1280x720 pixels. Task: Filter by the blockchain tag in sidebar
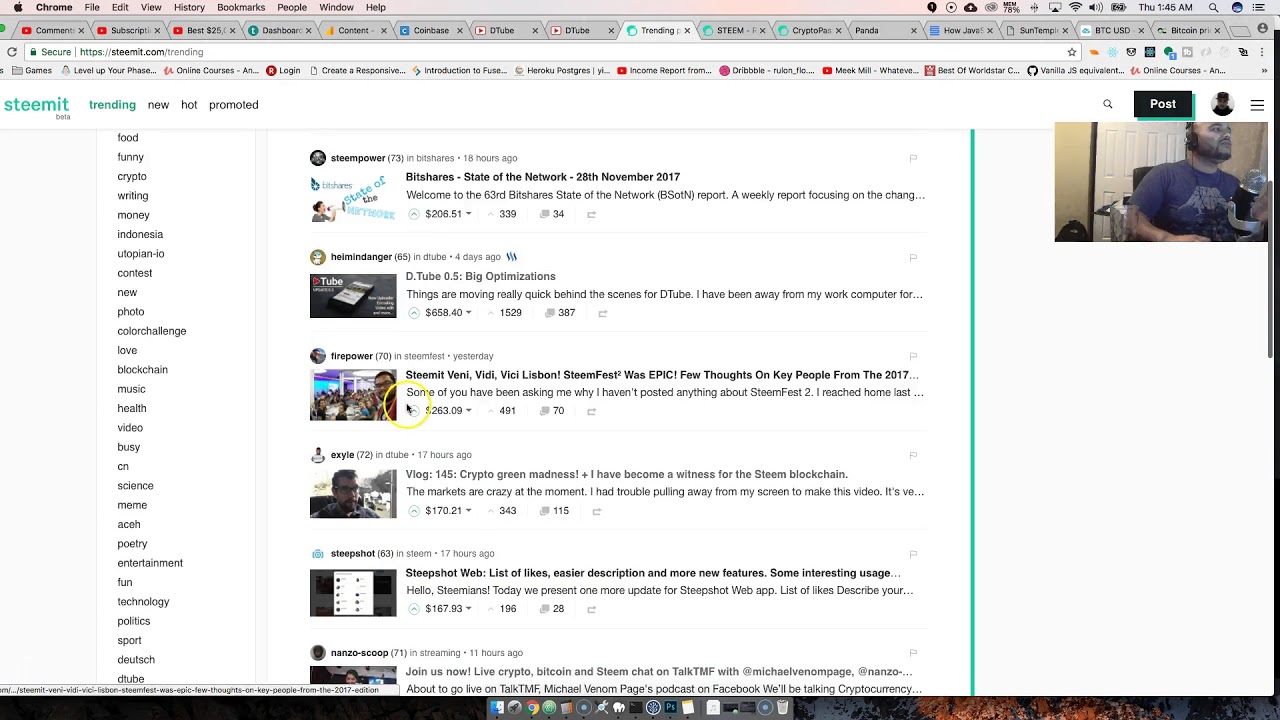(142, 370)
